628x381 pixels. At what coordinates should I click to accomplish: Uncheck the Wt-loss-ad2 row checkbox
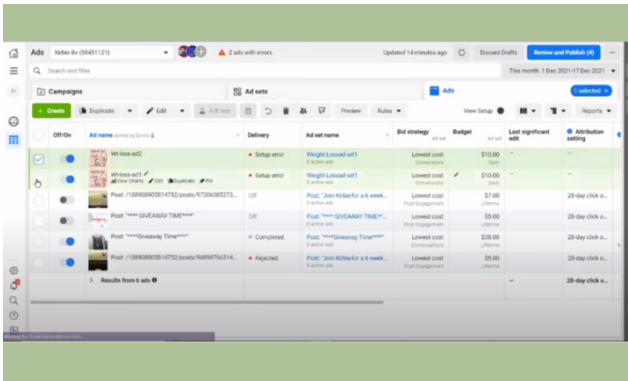(38, 159)
